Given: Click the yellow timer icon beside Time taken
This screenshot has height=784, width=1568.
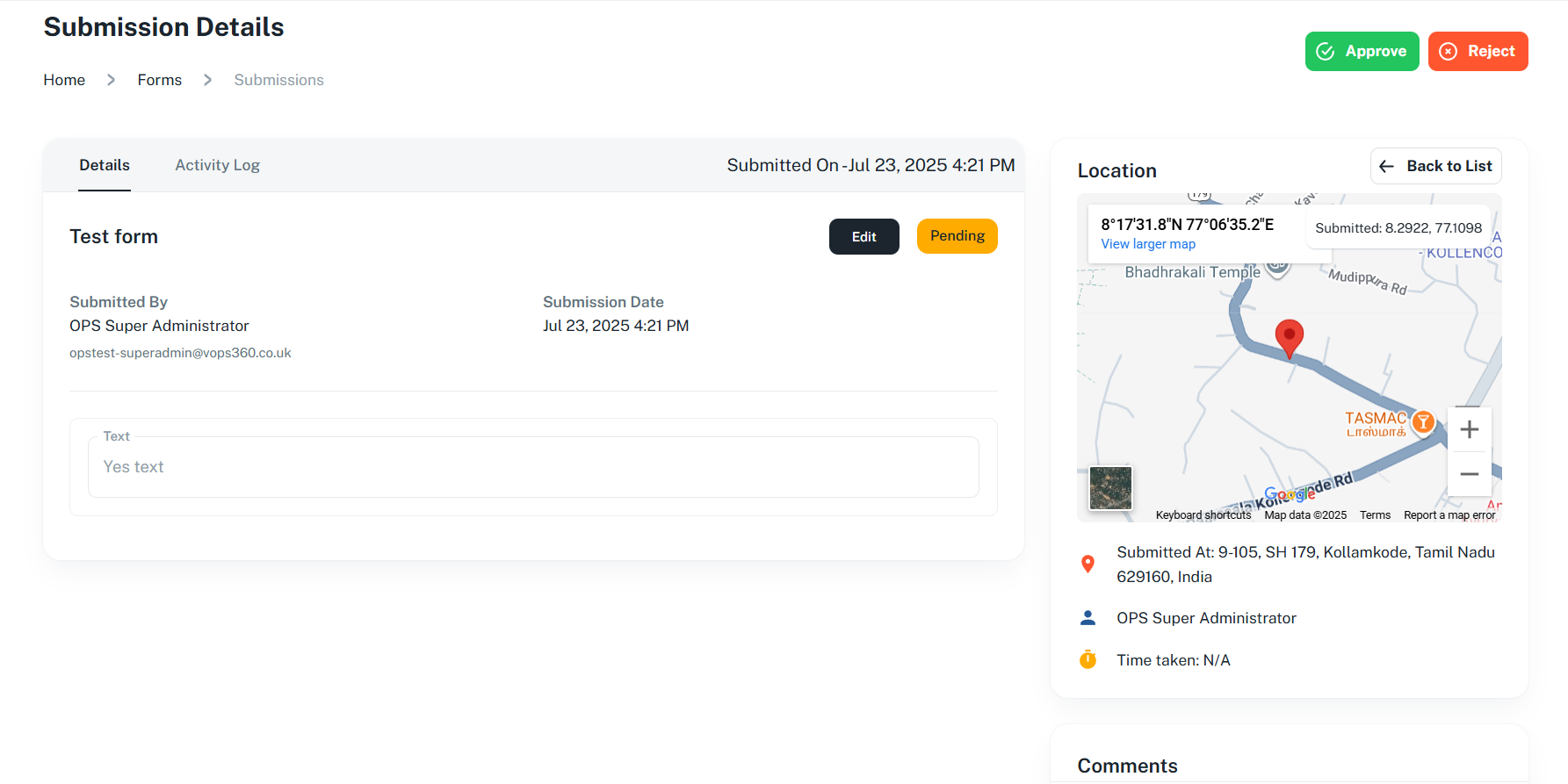Looking at the screenshot, I should click(x=1087, y=659).
